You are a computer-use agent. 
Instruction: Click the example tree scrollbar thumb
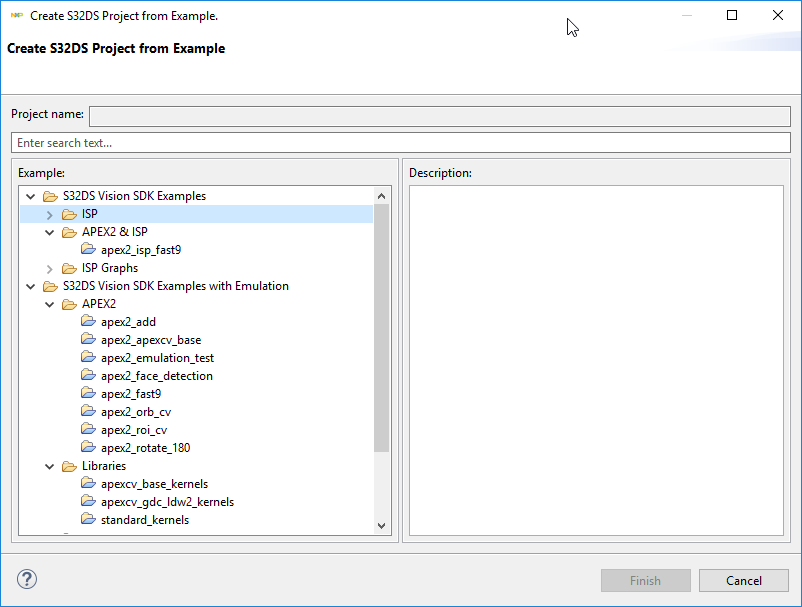click(381, 328)
